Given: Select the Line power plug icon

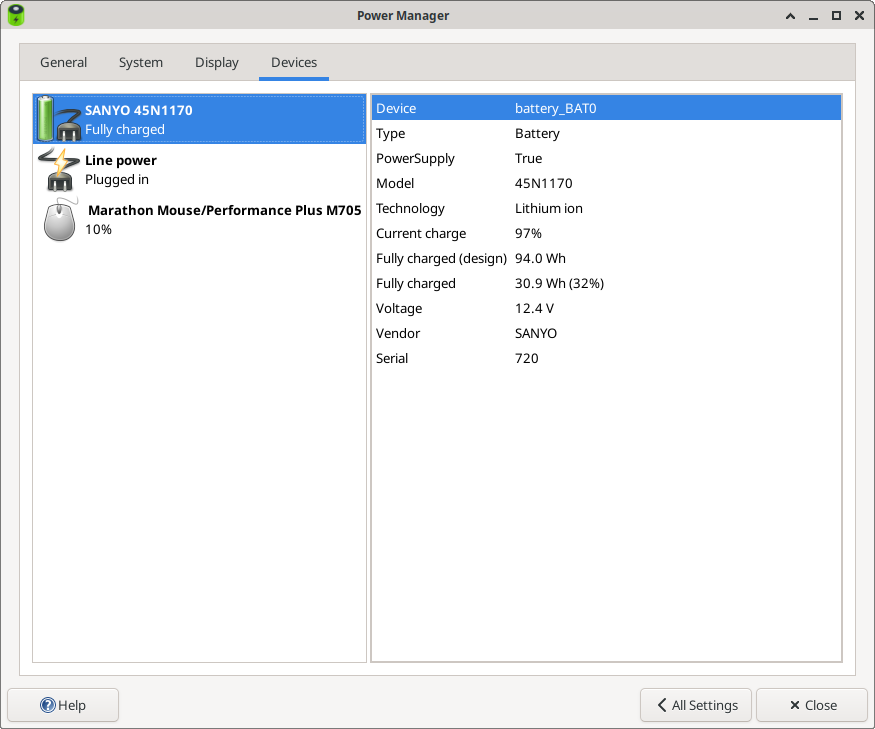Looking at the screenshot, I should (x=58, y=169).
